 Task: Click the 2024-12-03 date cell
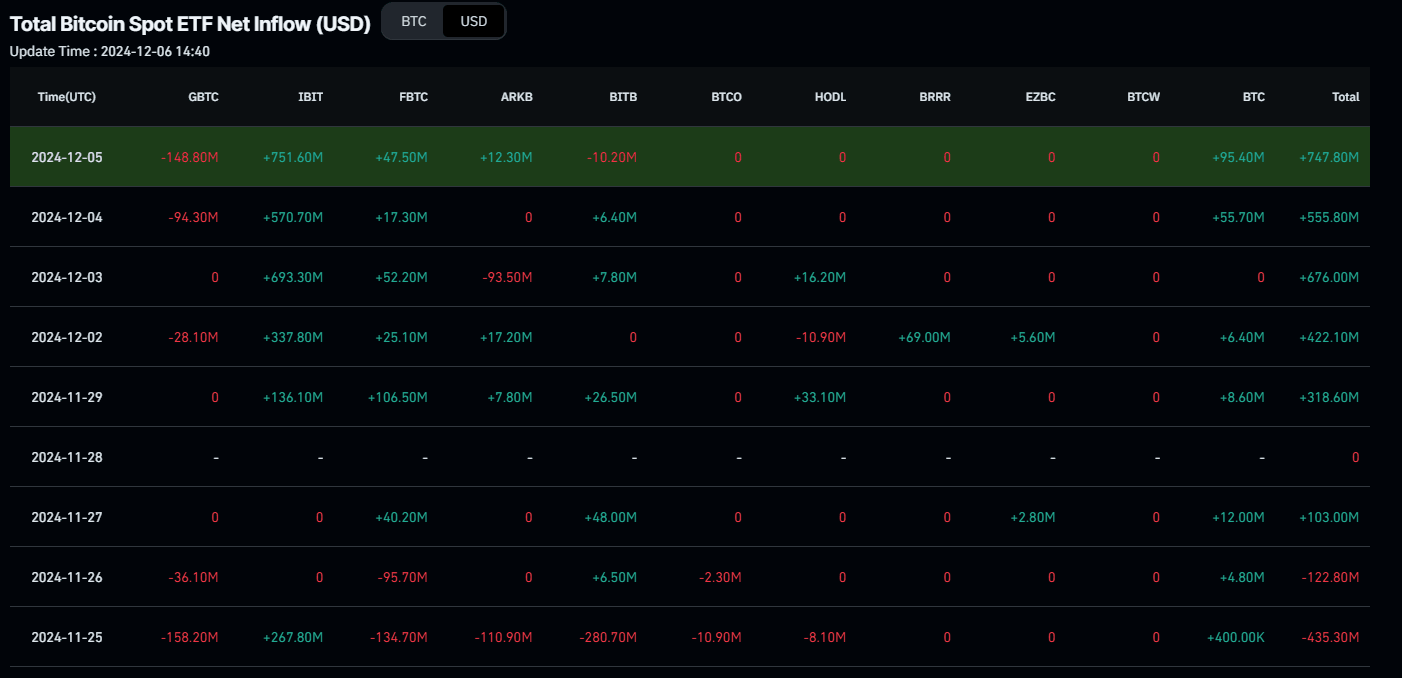(x=67, y=277)
